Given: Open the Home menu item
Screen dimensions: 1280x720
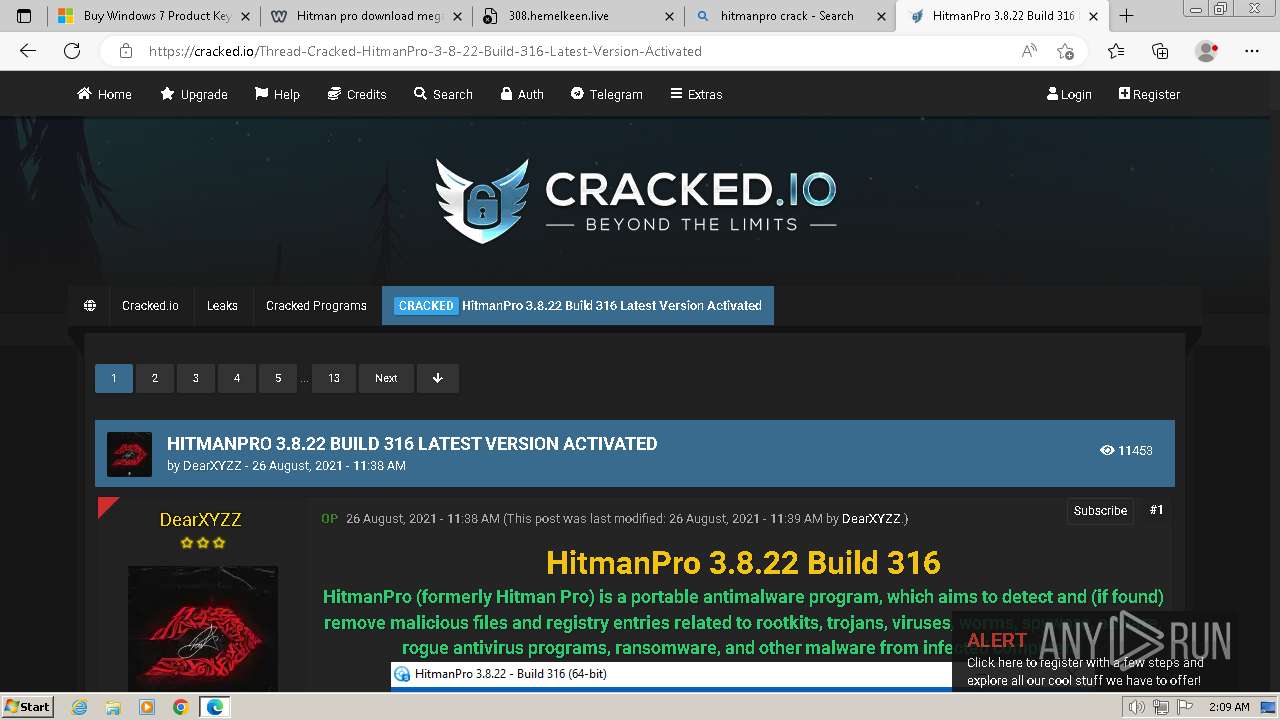Looking at the screenshot, I should 104,94.
